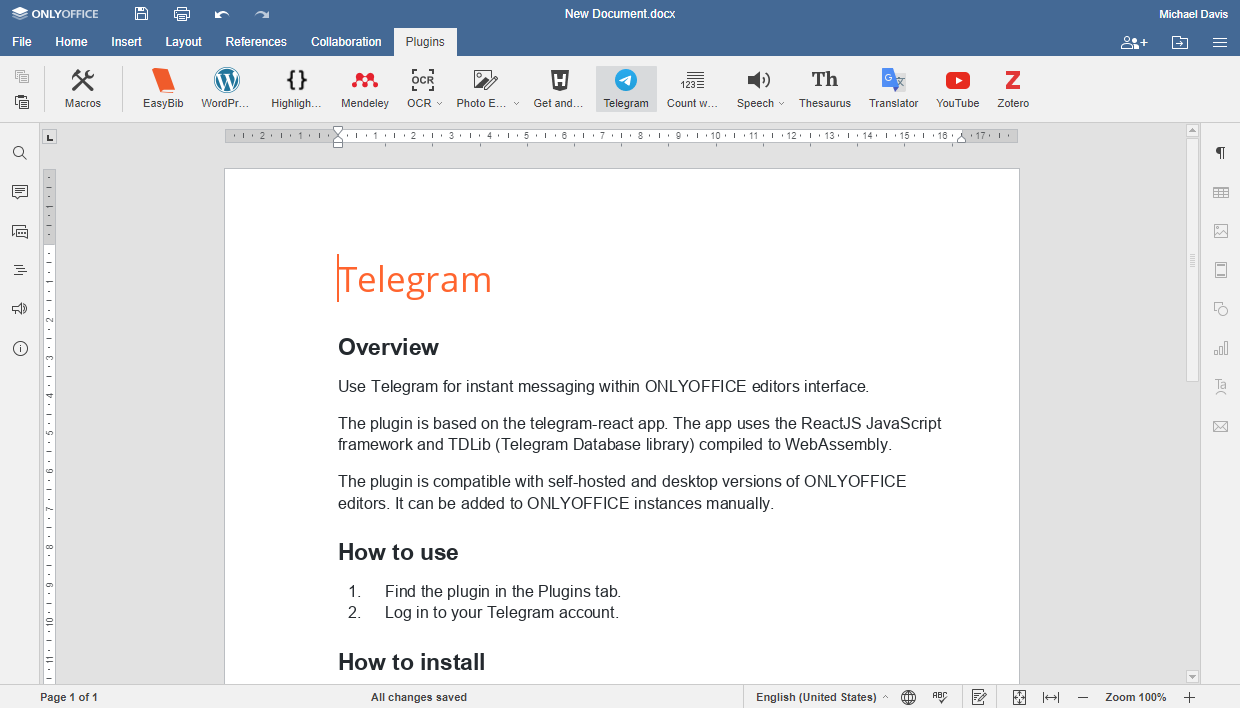Open the Chat panel in left sidebar
1240x708 pixels.
click(20, 231)
